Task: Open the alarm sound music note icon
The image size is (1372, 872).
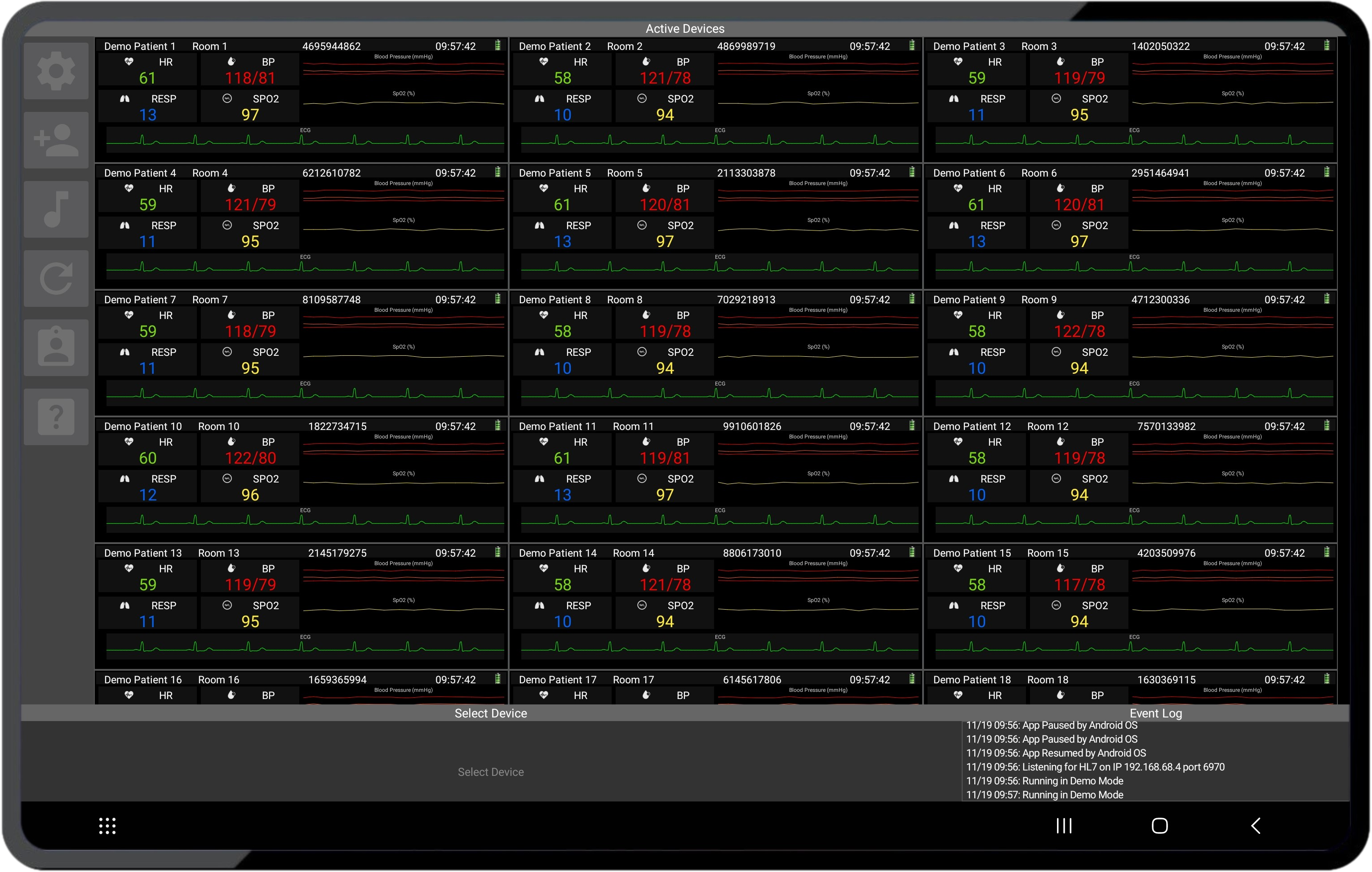Action: click(x=55, y=209)
